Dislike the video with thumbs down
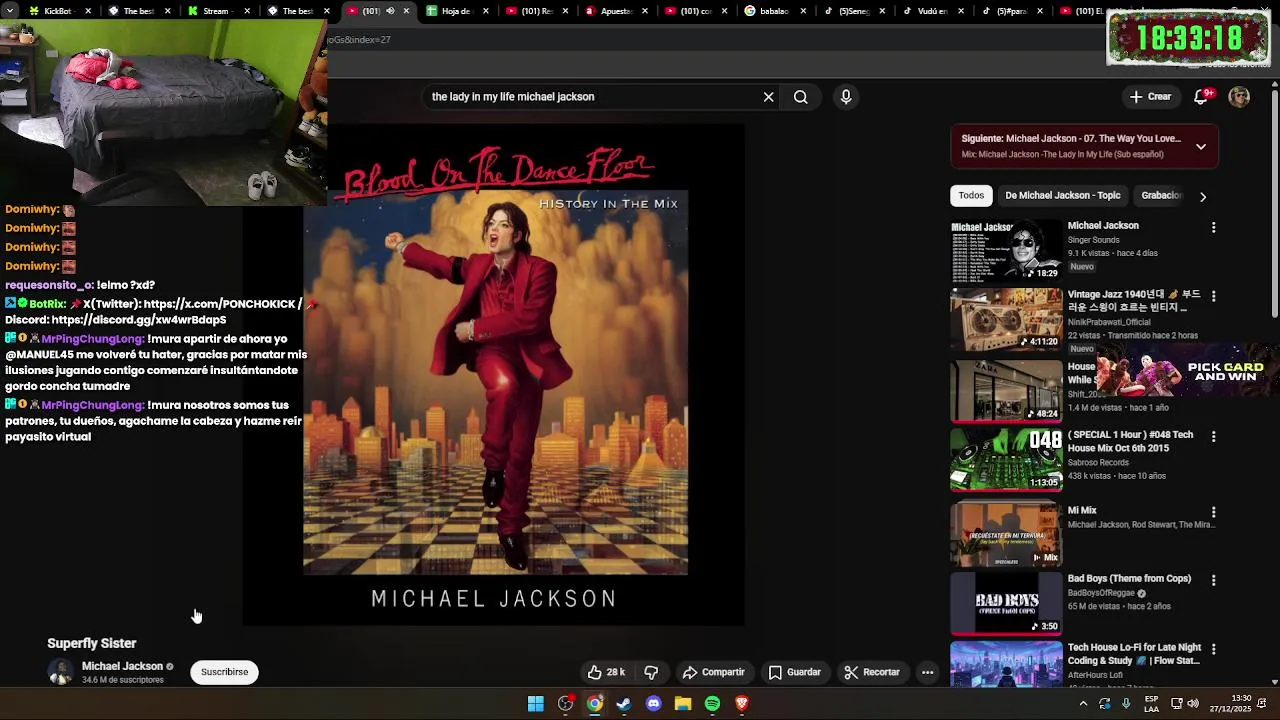The height and width of the screenshot is (720, 1280). tap(651, 672)
